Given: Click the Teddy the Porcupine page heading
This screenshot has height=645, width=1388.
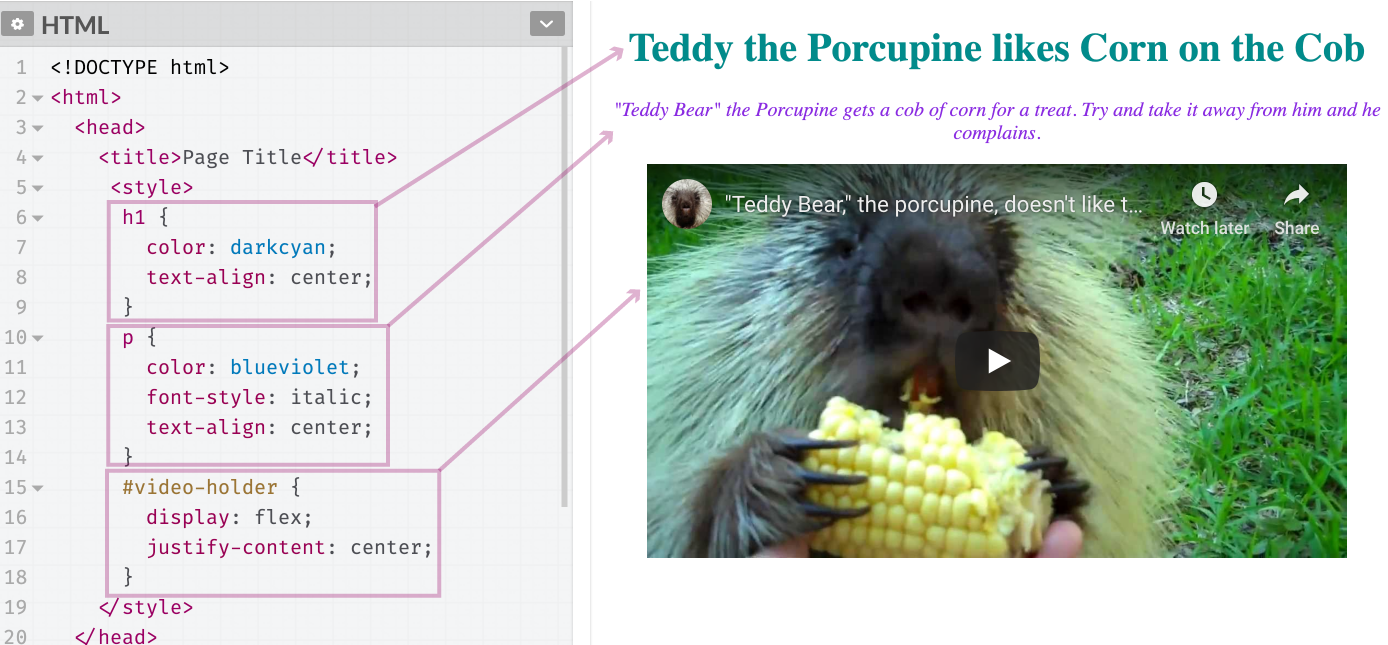Looking at the screenshot, I should click(x=996, y=47).
